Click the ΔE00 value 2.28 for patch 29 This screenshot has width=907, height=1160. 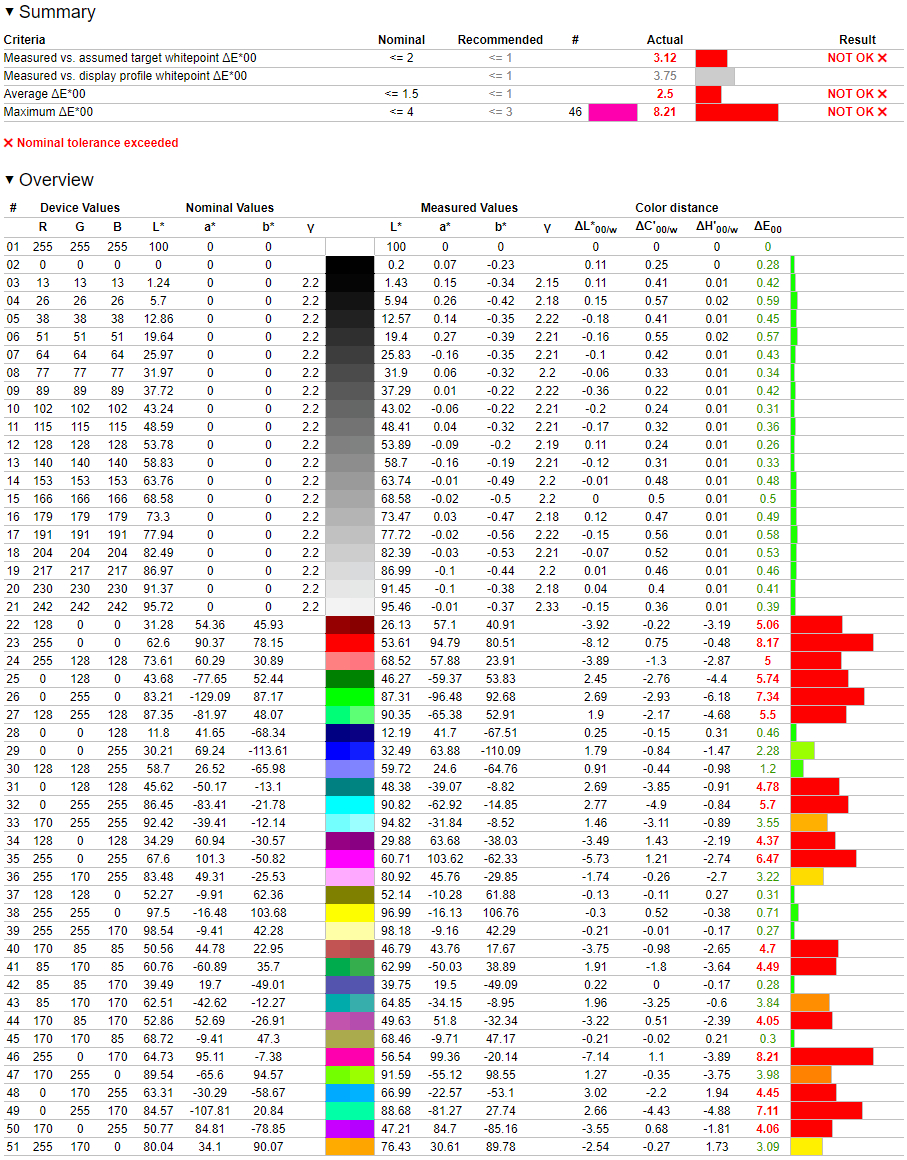[x=767, y=751]
